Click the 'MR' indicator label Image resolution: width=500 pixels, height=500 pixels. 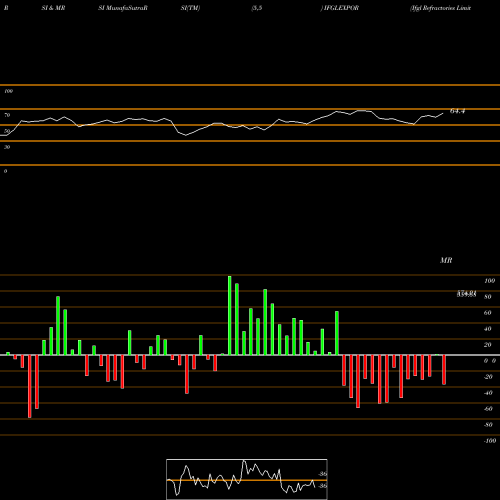(x=446, y=260)
